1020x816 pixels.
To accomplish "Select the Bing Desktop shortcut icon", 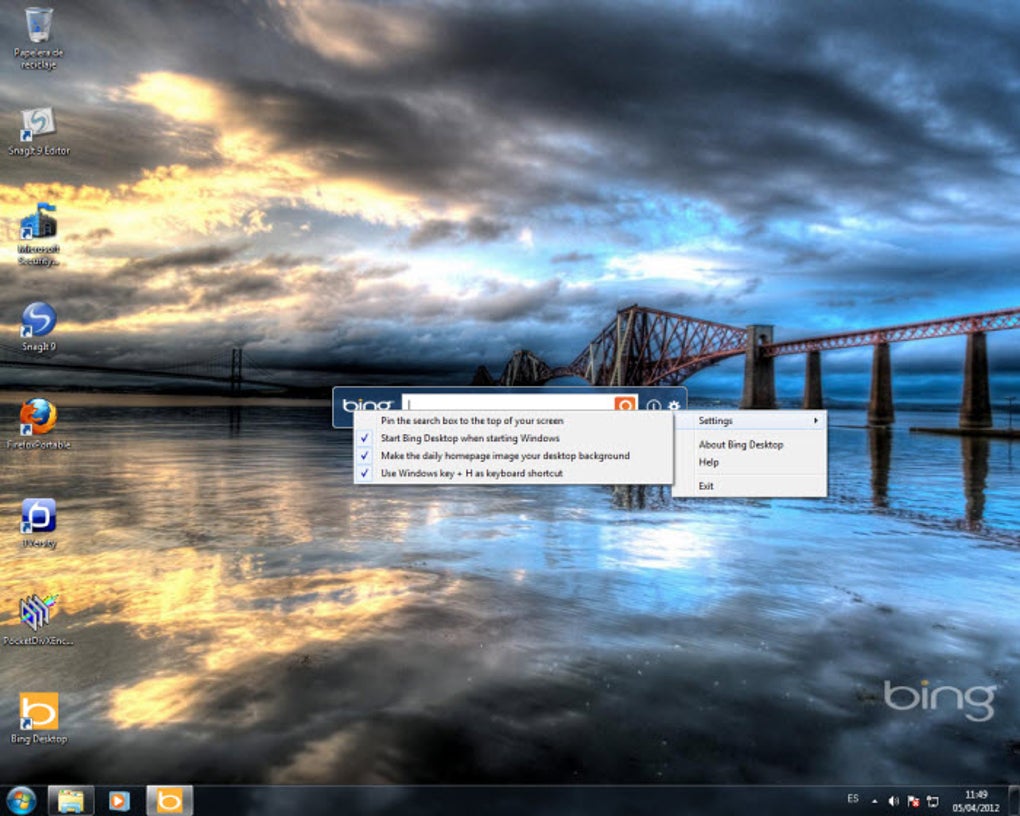I will pos(38,718).
